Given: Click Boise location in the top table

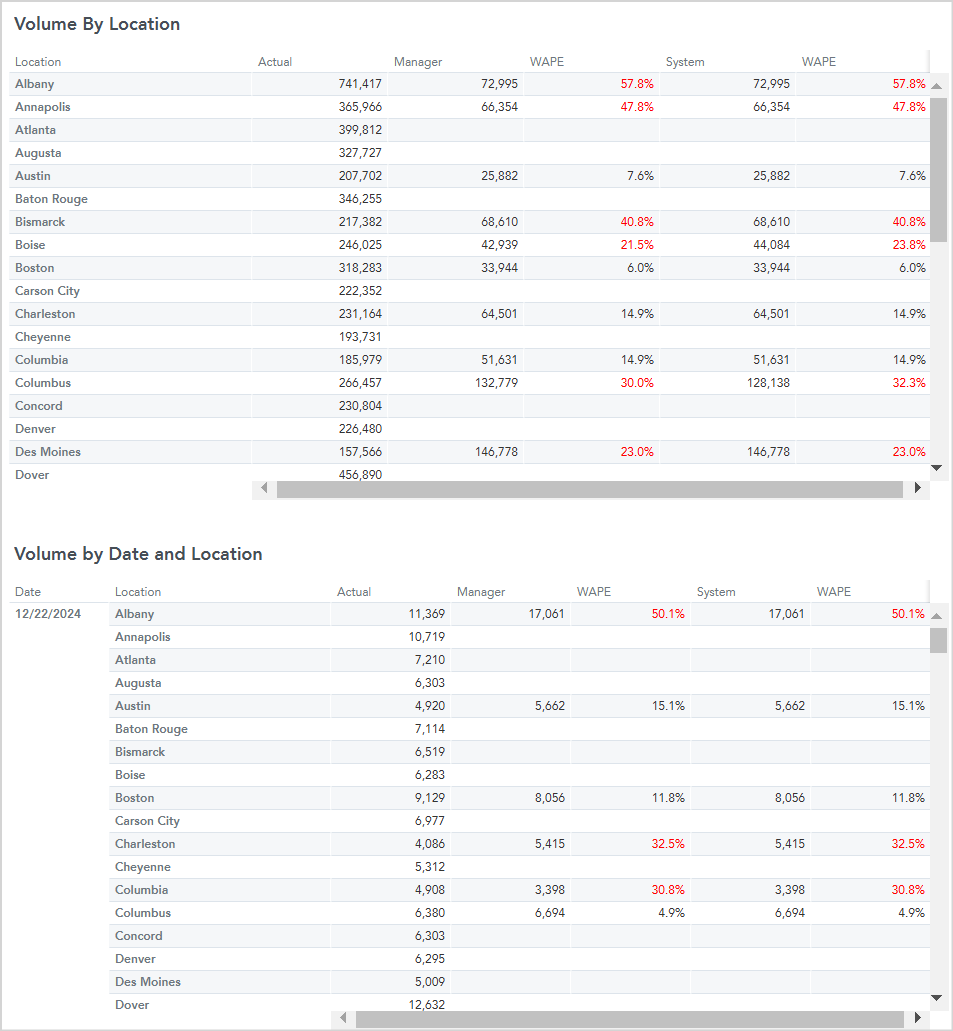Looking at the screenshot, I should click(x=30, y=245).
